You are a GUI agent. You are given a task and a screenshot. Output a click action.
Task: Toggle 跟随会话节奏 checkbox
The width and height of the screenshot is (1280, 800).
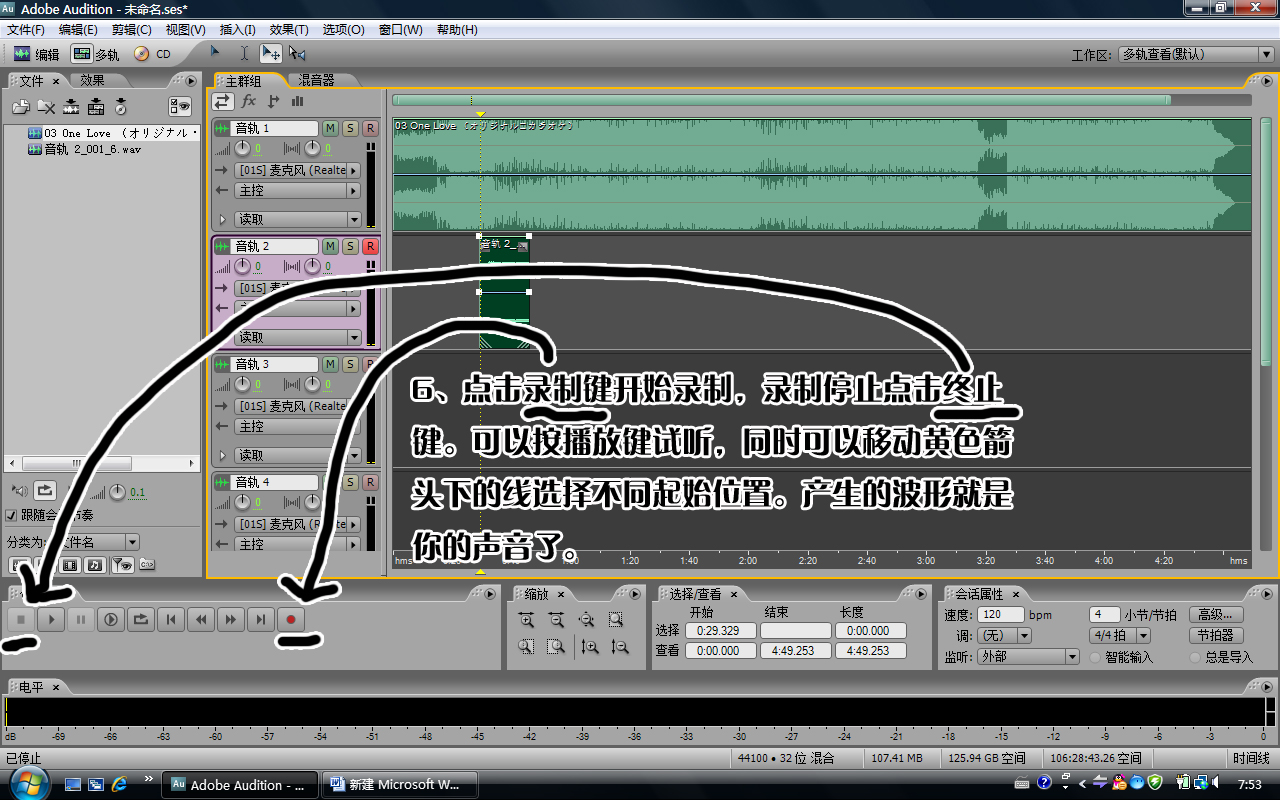click(11, 516)
